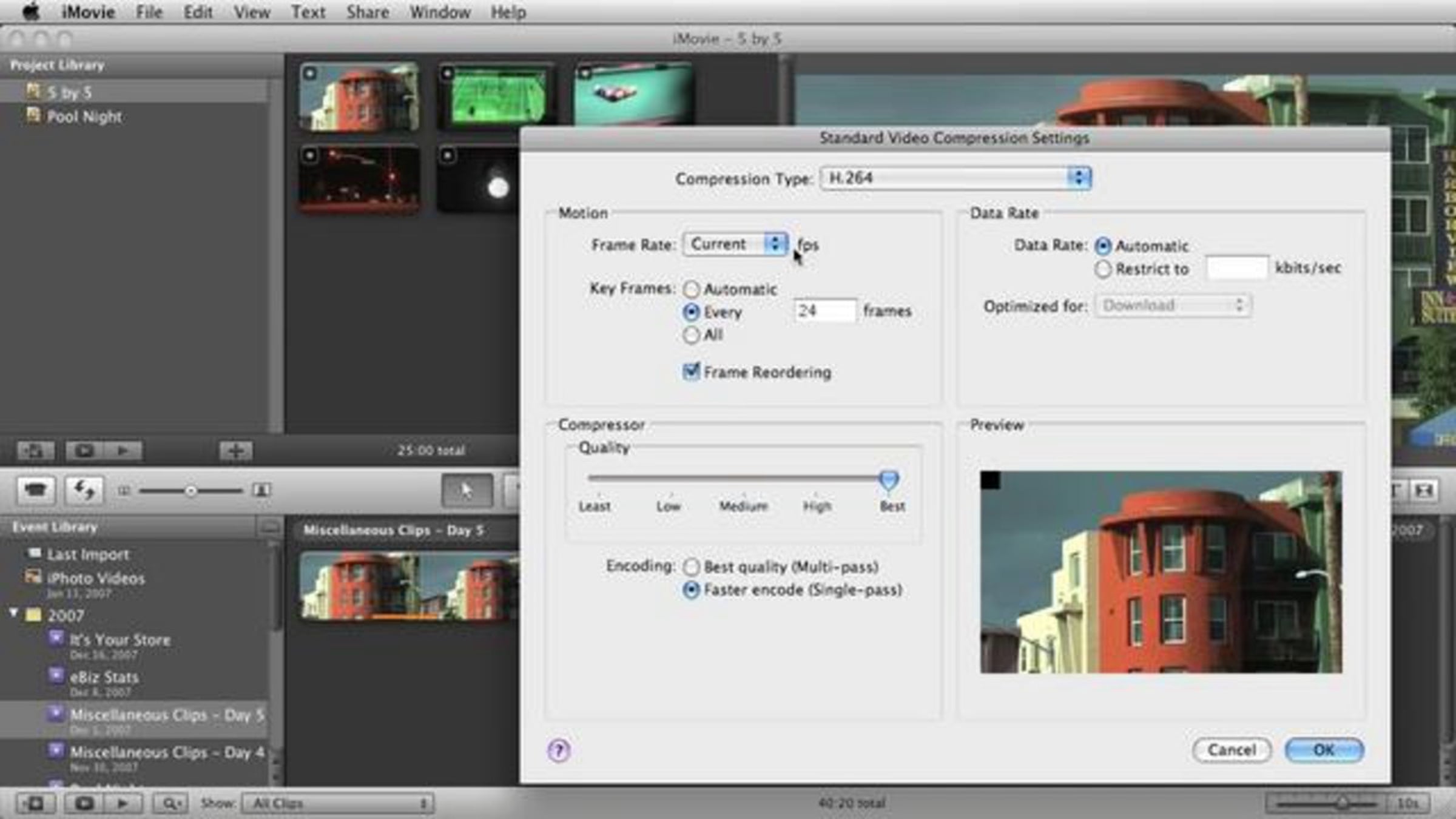The image size is (1456, 819).
Task: Collapse the 2007 folder in Event Library
Action: tap(13, 614)
